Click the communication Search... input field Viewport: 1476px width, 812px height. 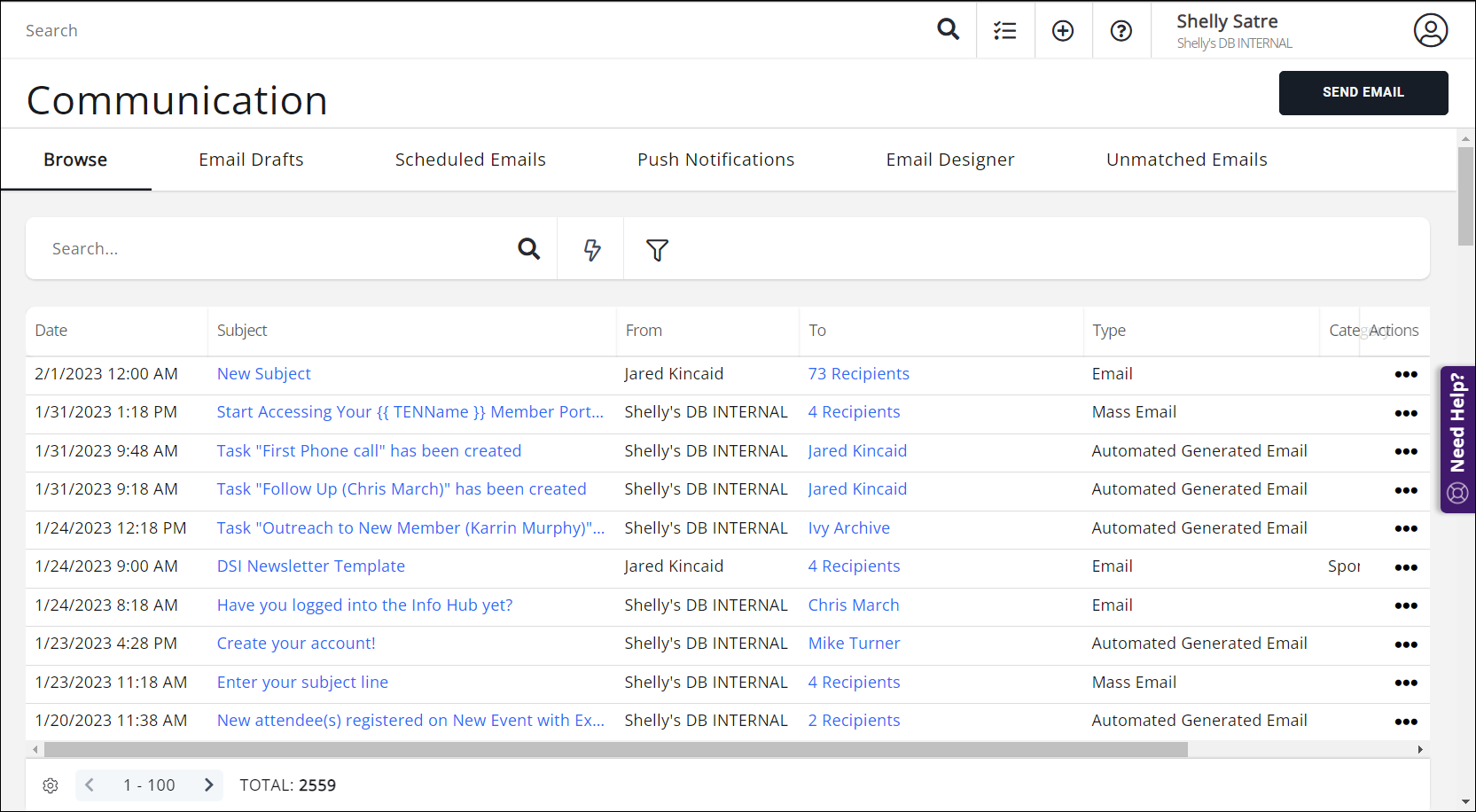(x=275, y=249)
